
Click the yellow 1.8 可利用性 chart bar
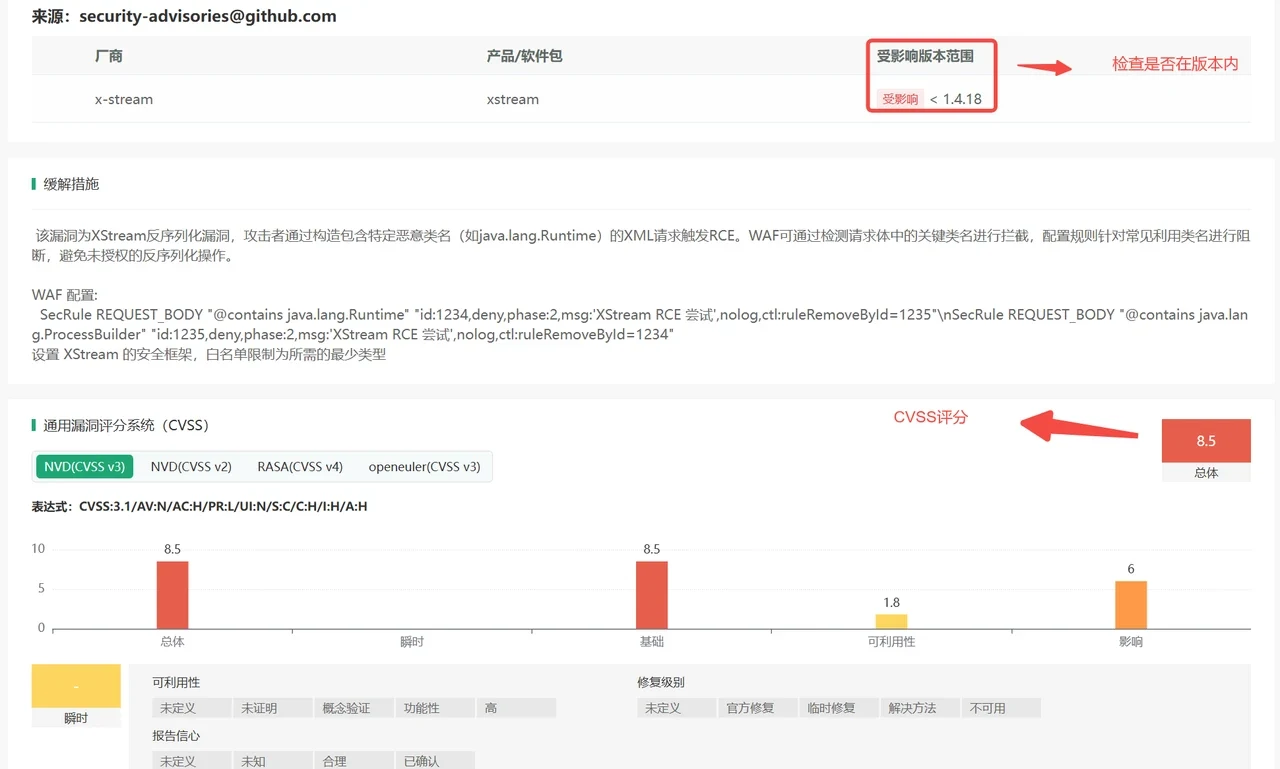(891, 621)
